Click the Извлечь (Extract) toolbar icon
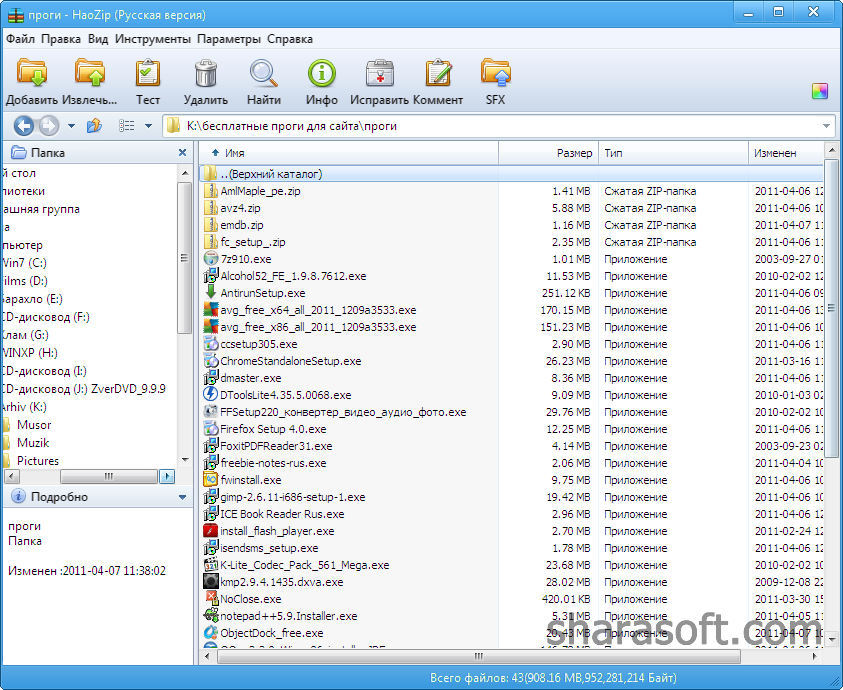843x690 pixels. click(90, 73)
